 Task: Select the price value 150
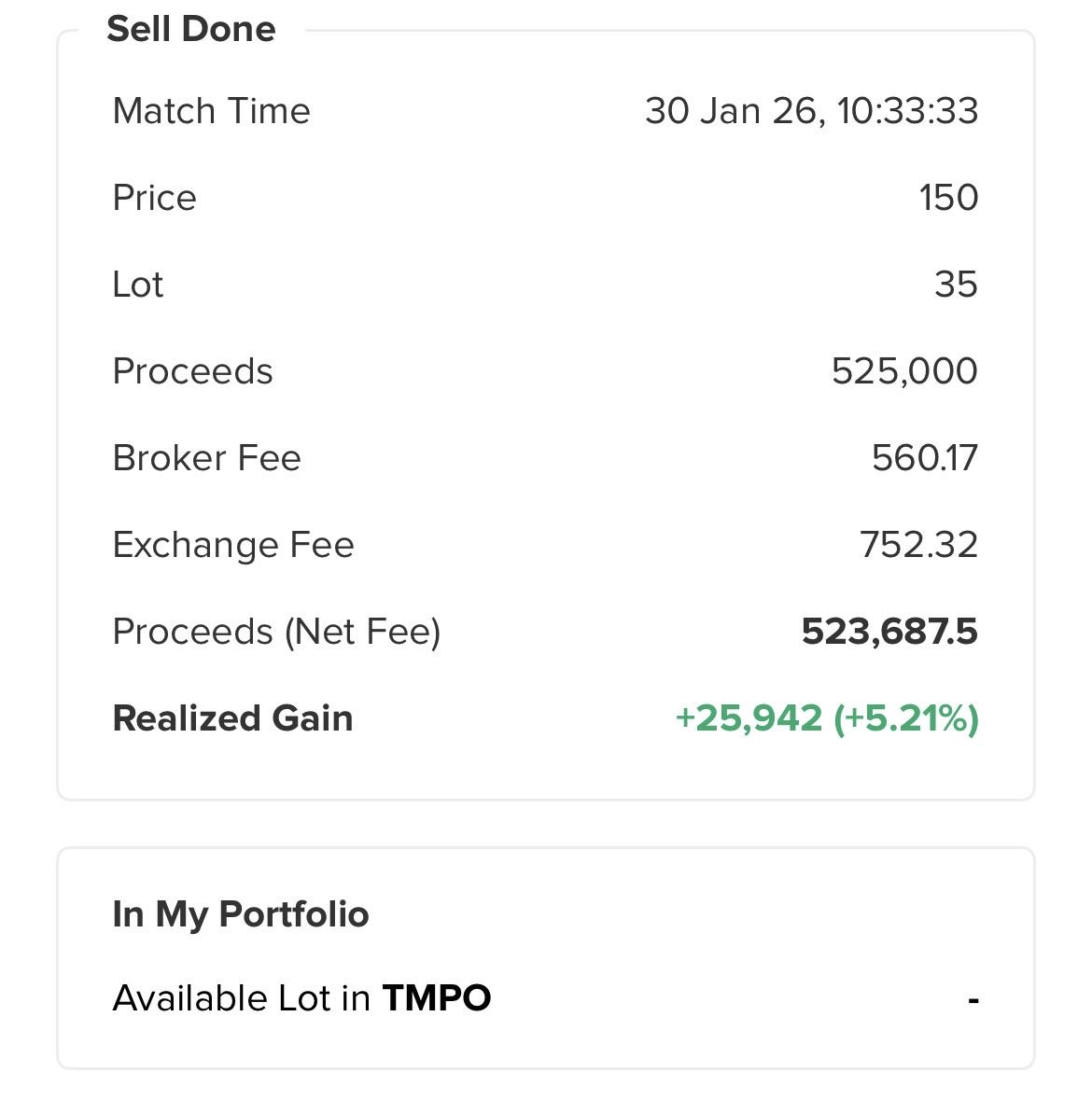pyautogui.click(x=947, y=198)
